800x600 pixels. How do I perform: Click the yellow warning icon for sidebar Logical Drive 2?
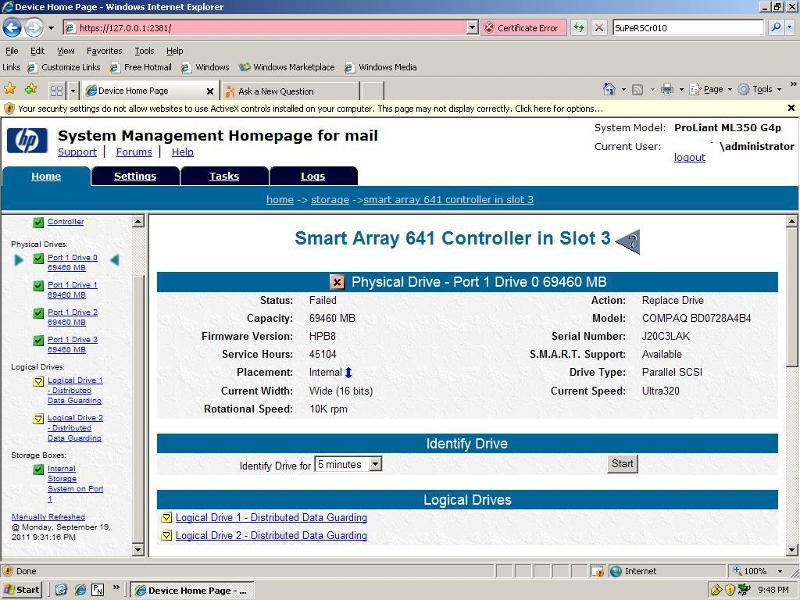click(38, 419)
